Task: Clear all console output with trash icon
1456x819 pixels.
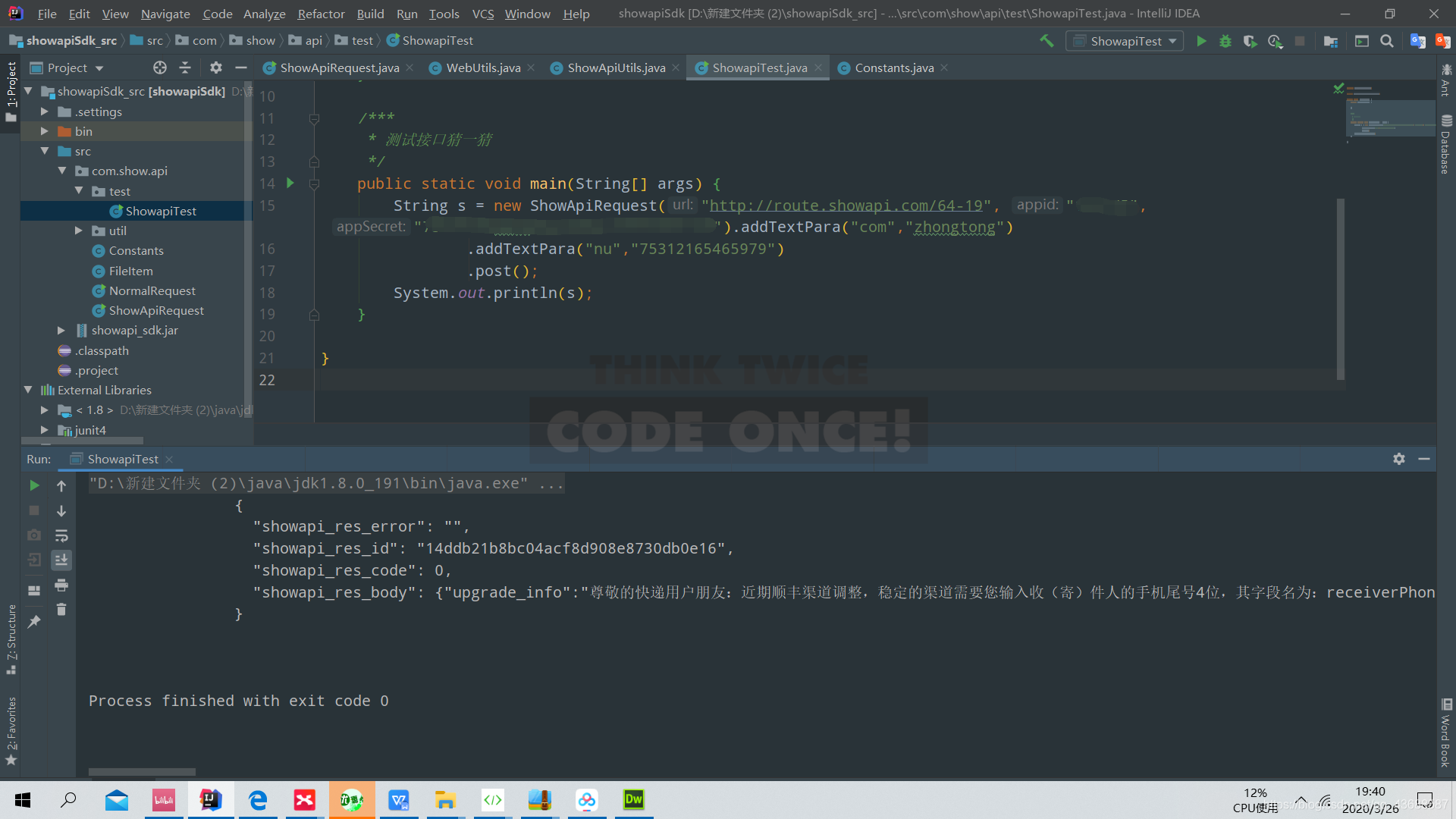Action: pos(61,610)
